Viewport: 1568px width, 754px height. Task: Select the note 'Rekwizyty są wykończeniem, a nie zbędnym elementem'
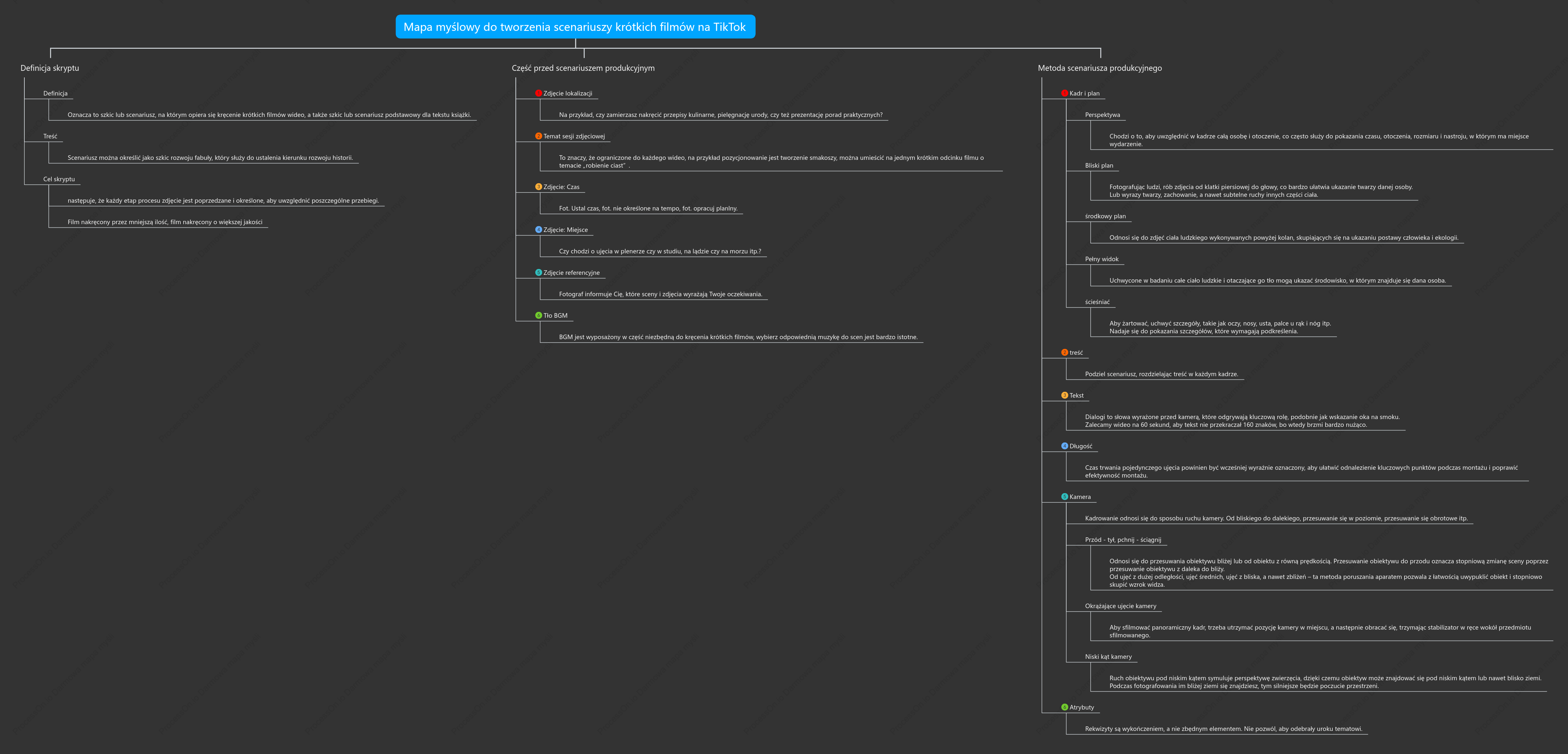[x=1224, y=729]
